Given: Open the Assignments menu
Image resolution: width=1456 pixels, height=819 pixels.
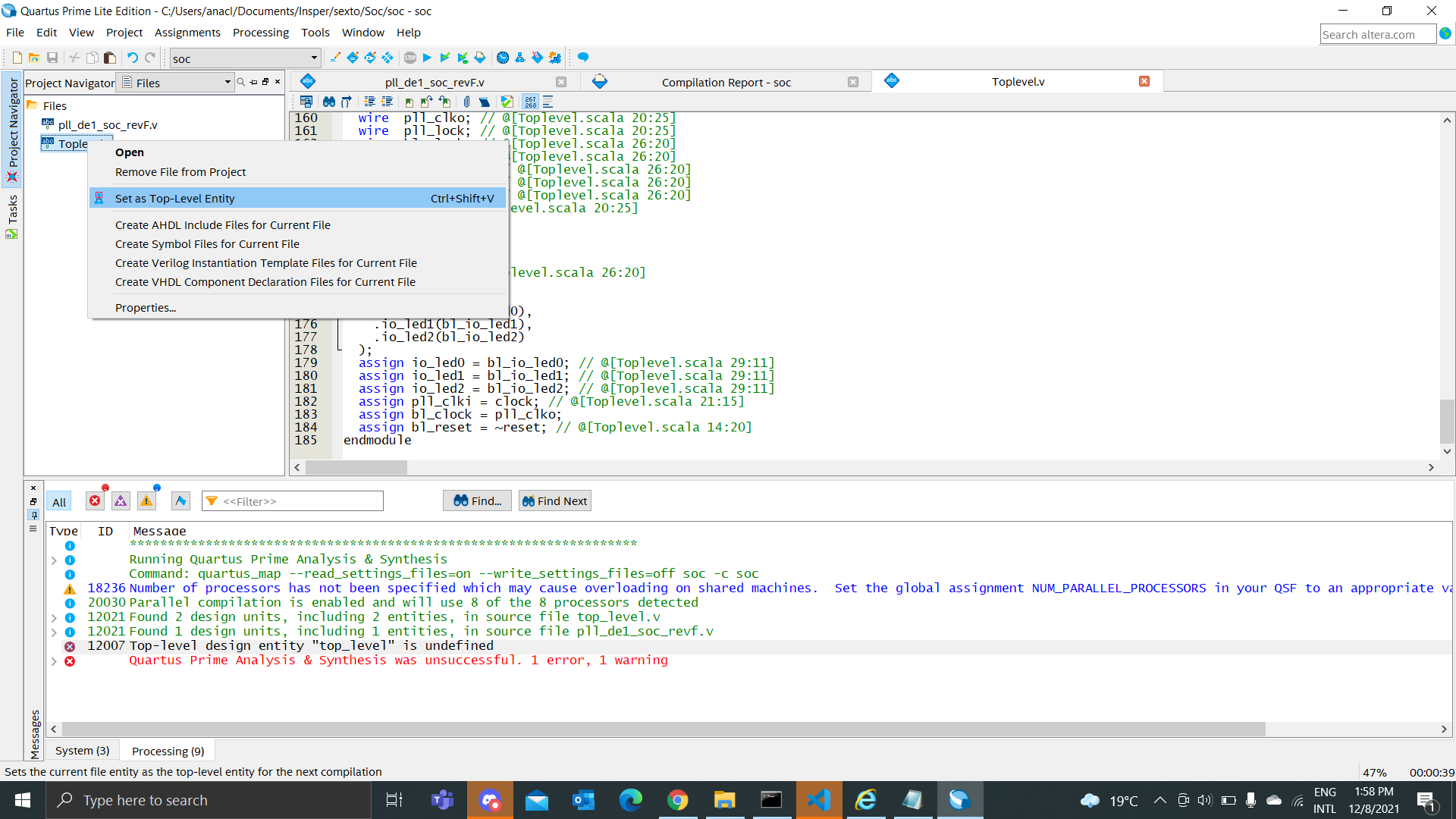Looking at the screenshot, I should 187,33.
